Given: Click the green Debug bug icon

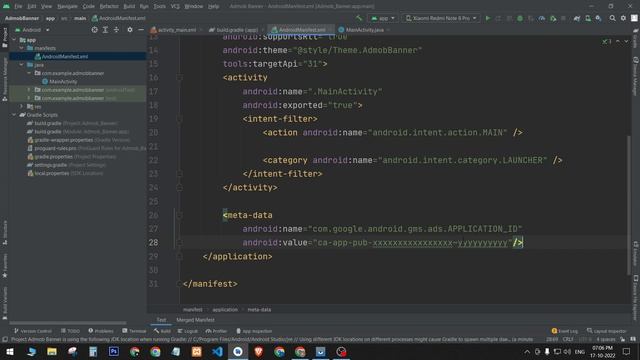Looking at the screenshot, I should pos(520,18).
